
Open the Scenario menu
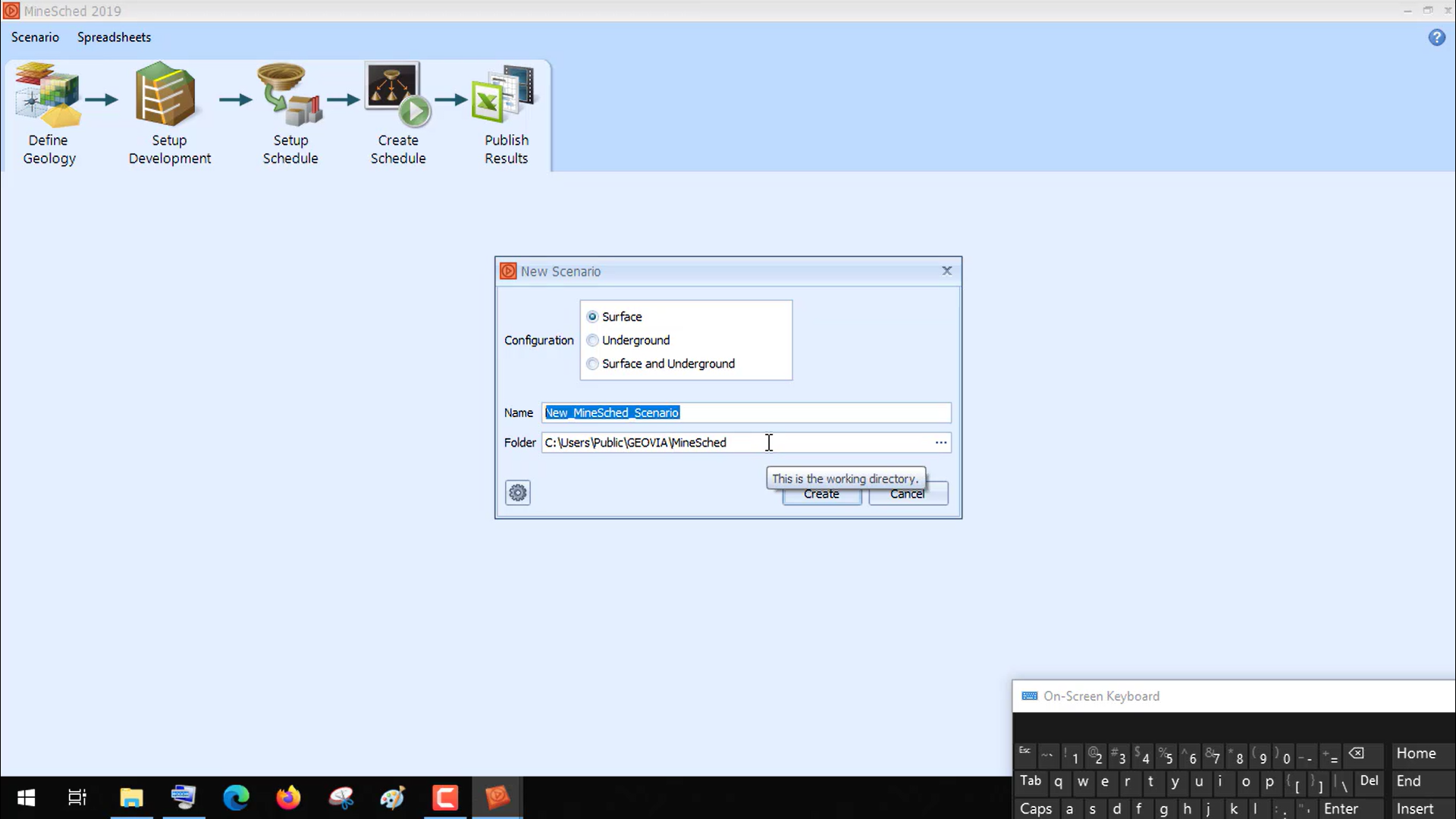tap(35, 37)
